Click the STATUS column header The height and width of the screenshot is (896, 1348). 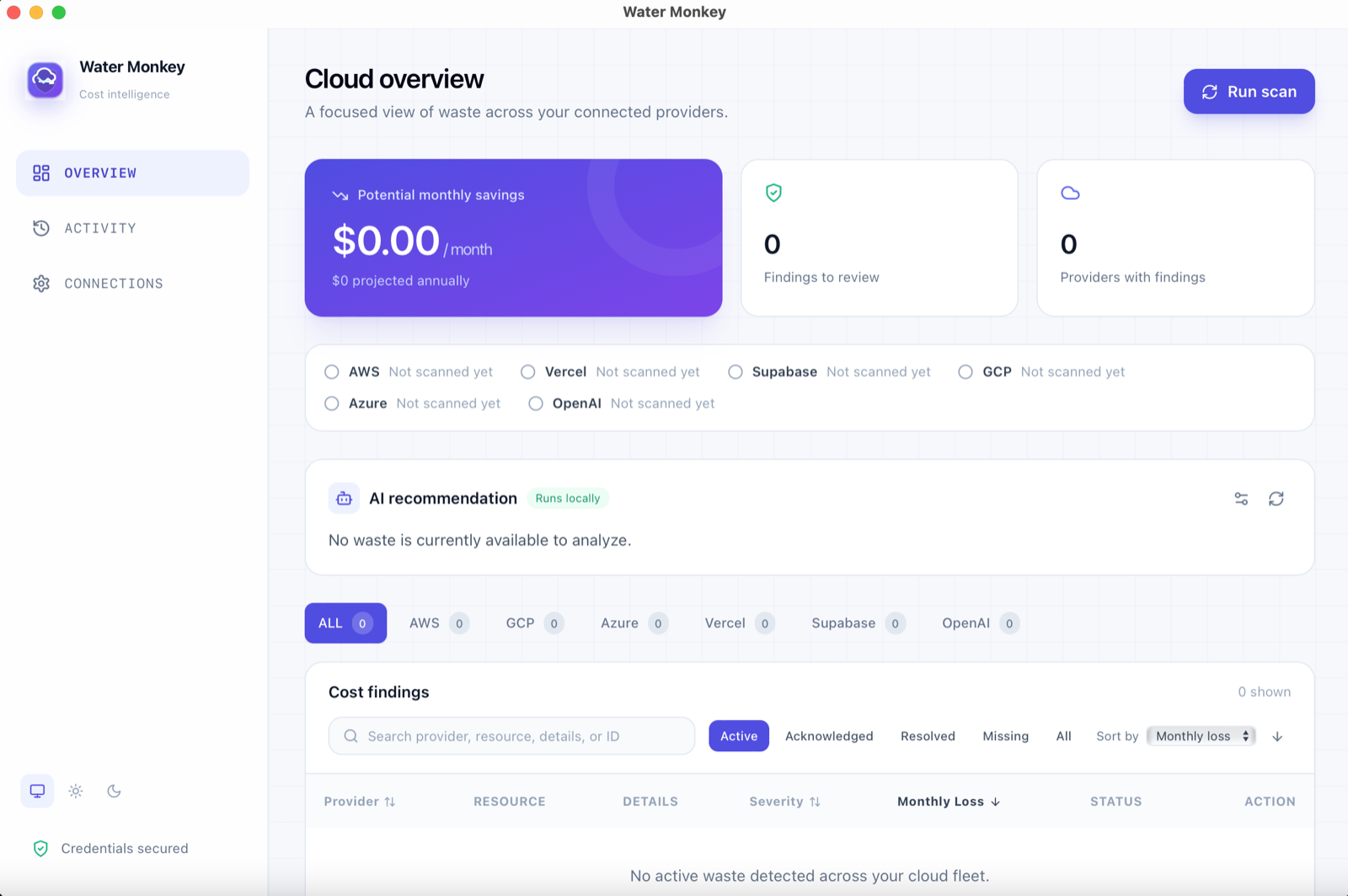click(x=1116, y=802)
